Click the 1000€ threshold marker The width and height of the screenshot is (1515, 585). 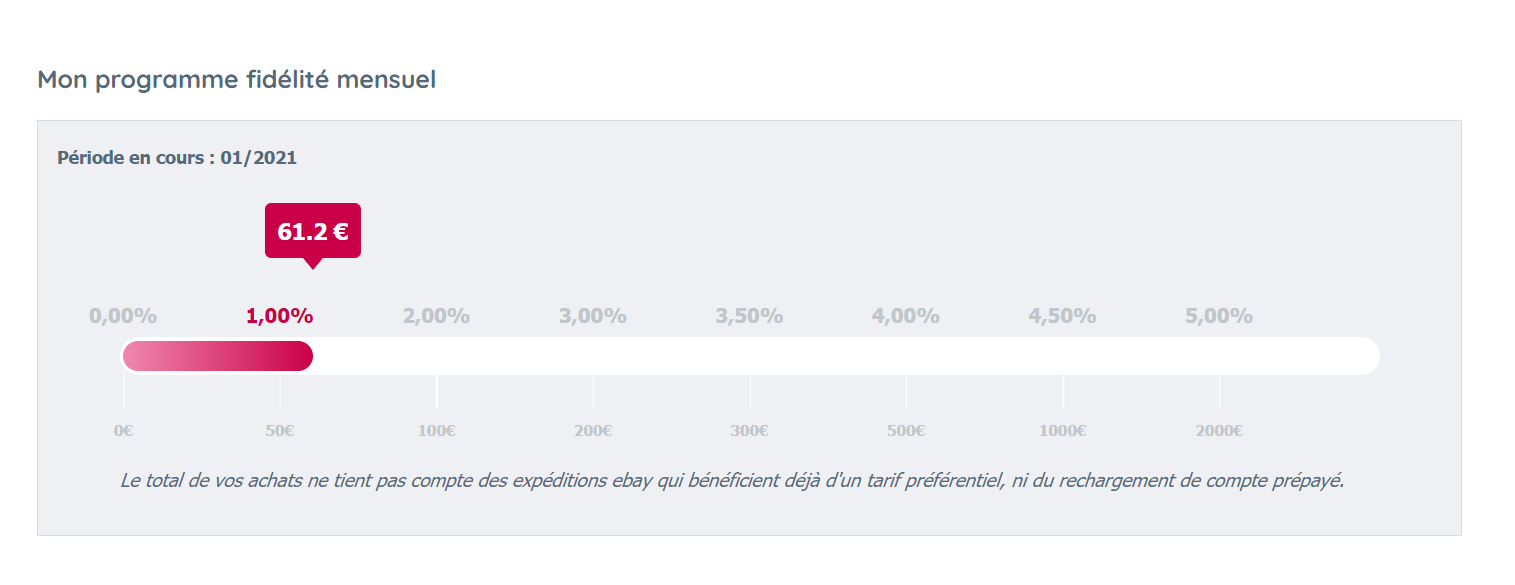[x=1063, y=431]
